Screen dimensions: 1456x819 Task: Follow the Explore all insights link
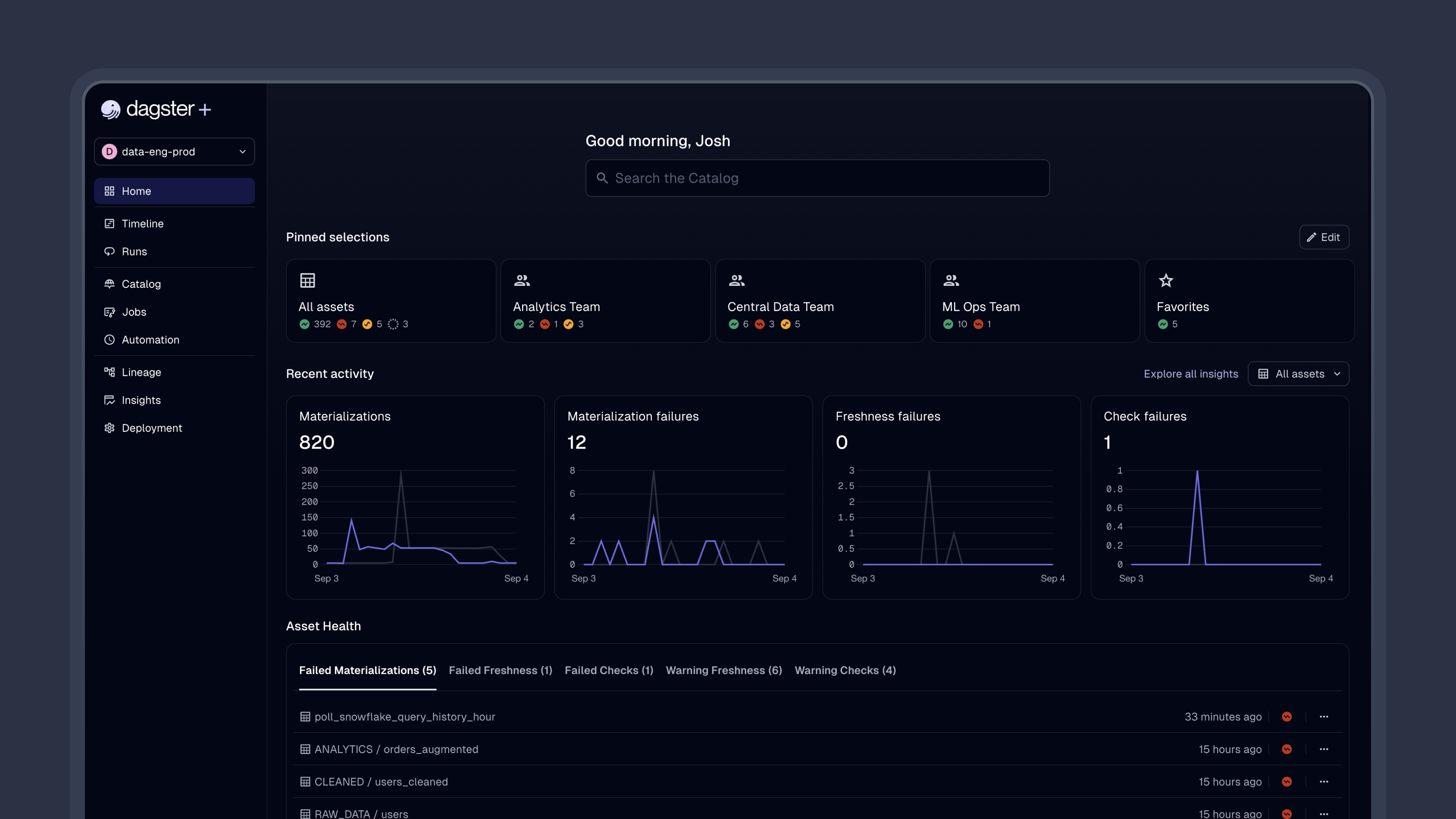(x=1191, y=373)
